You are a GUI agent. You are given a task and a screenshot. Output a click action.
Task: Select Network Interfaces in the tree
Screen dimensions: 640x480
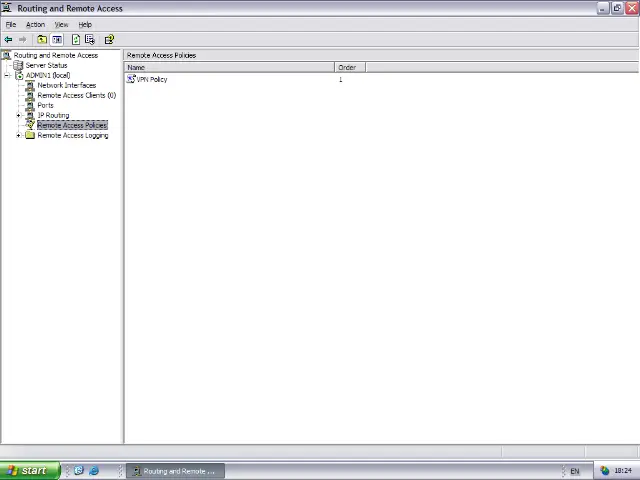[67, 85]
